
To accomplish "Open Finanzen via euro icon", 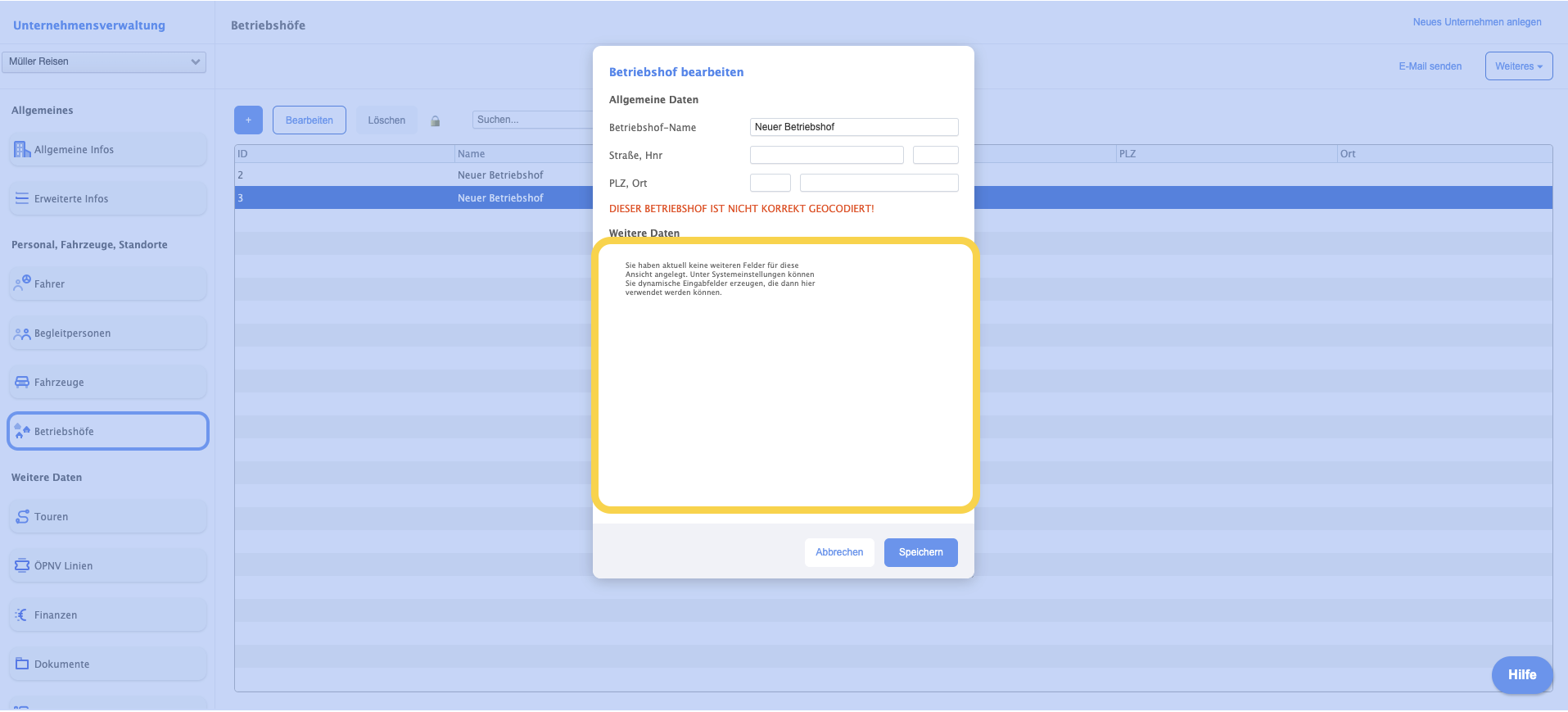I will [22, 615].
